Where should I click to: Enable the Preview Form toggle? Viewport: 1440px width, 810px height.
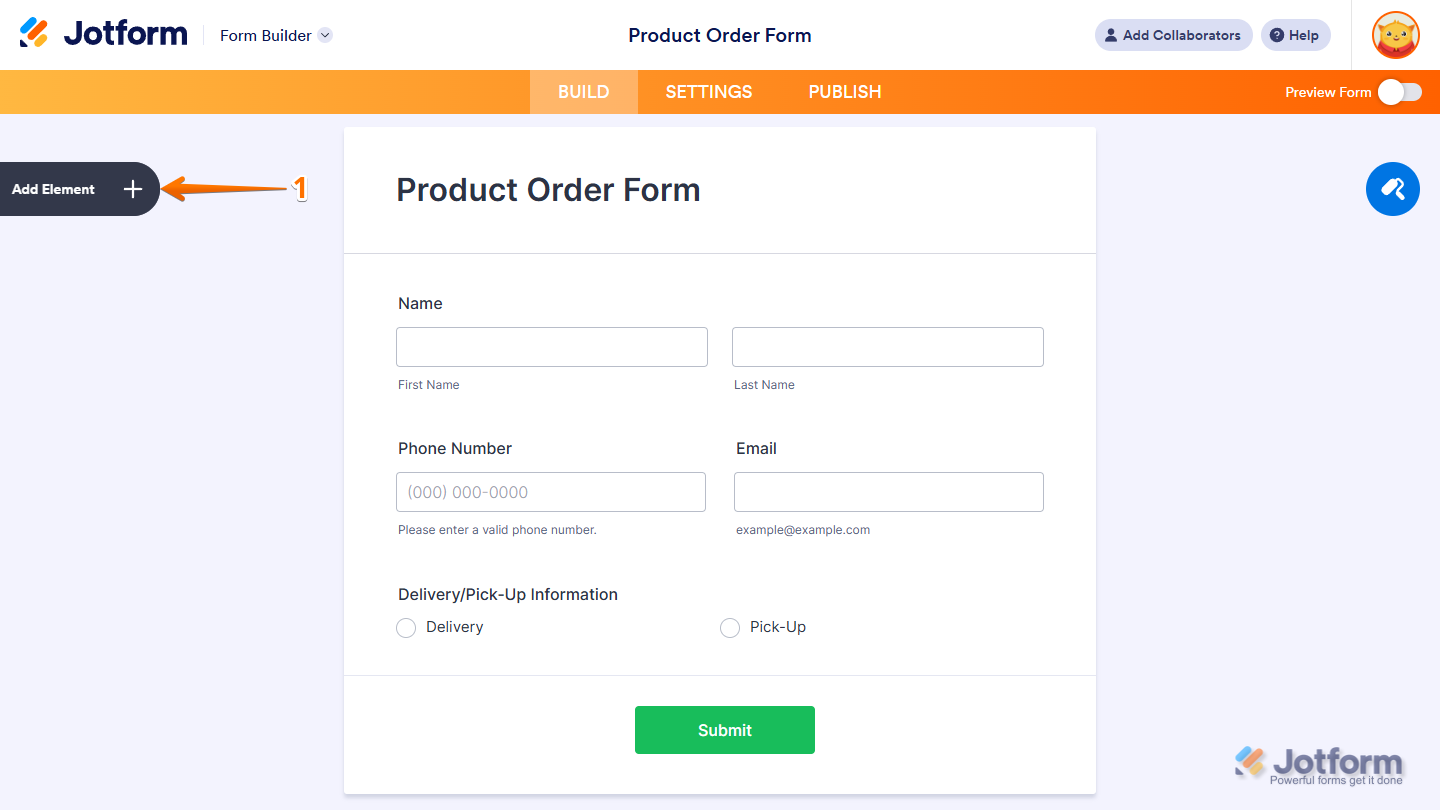click(1399, 91)
